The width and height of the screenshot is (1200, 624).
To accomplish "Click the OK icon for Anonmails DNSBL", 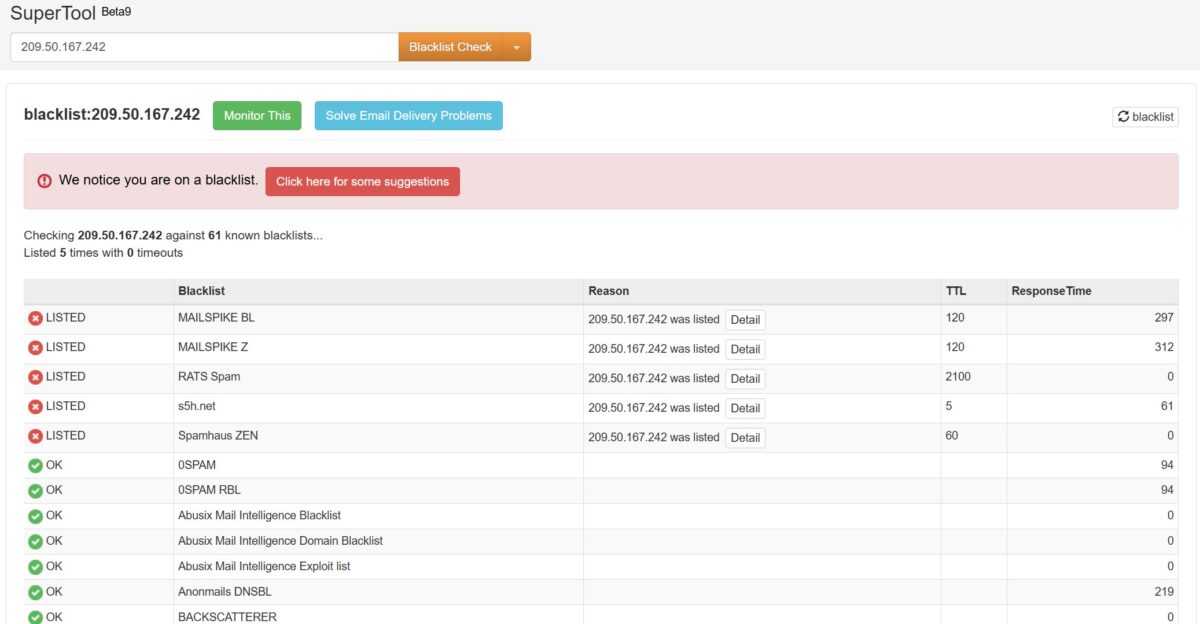I will tap(35, 592).
